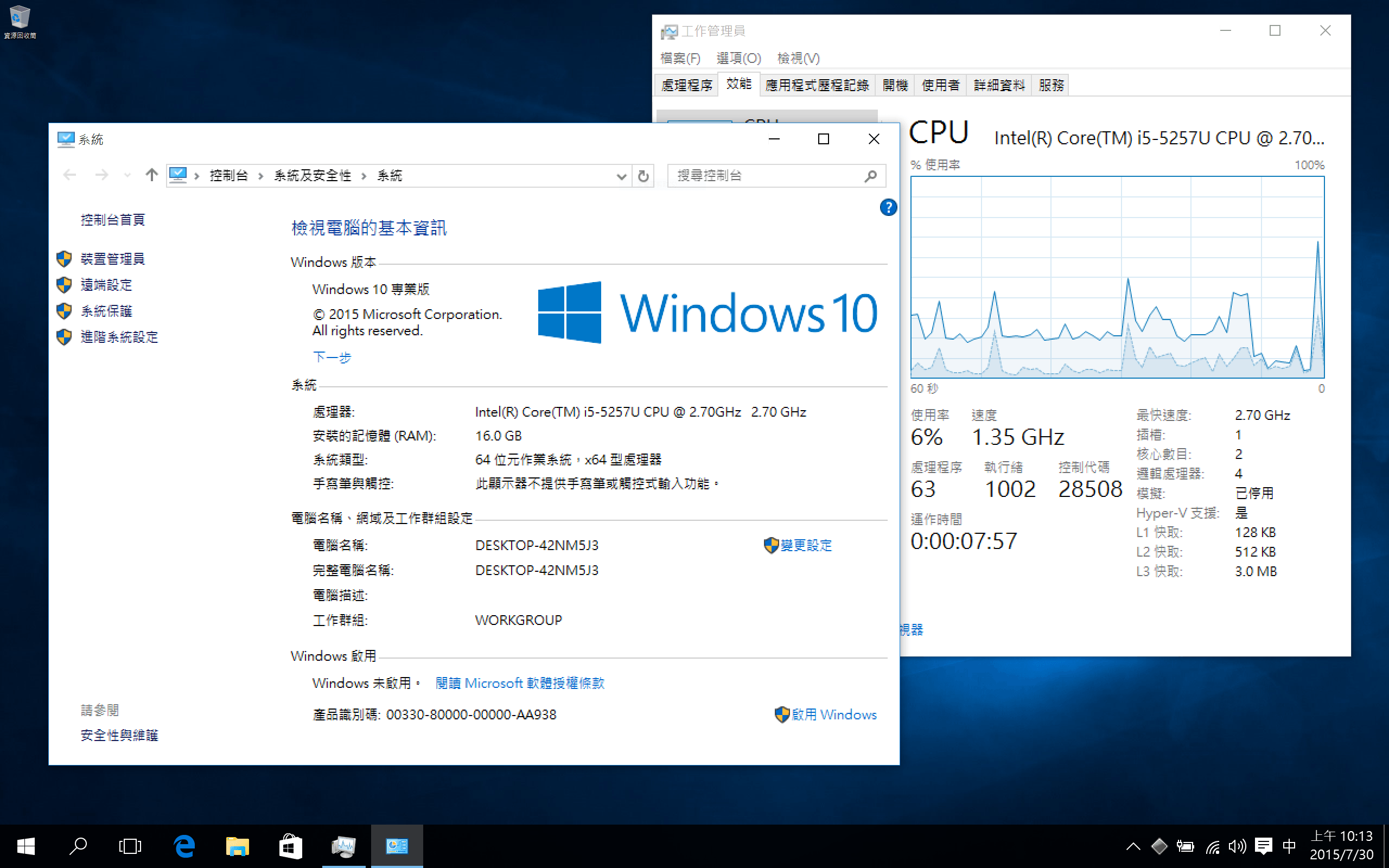Viewport: 1389px width, 868px height.
Task: Go up one level with up arrow
Action: point(151,175)
